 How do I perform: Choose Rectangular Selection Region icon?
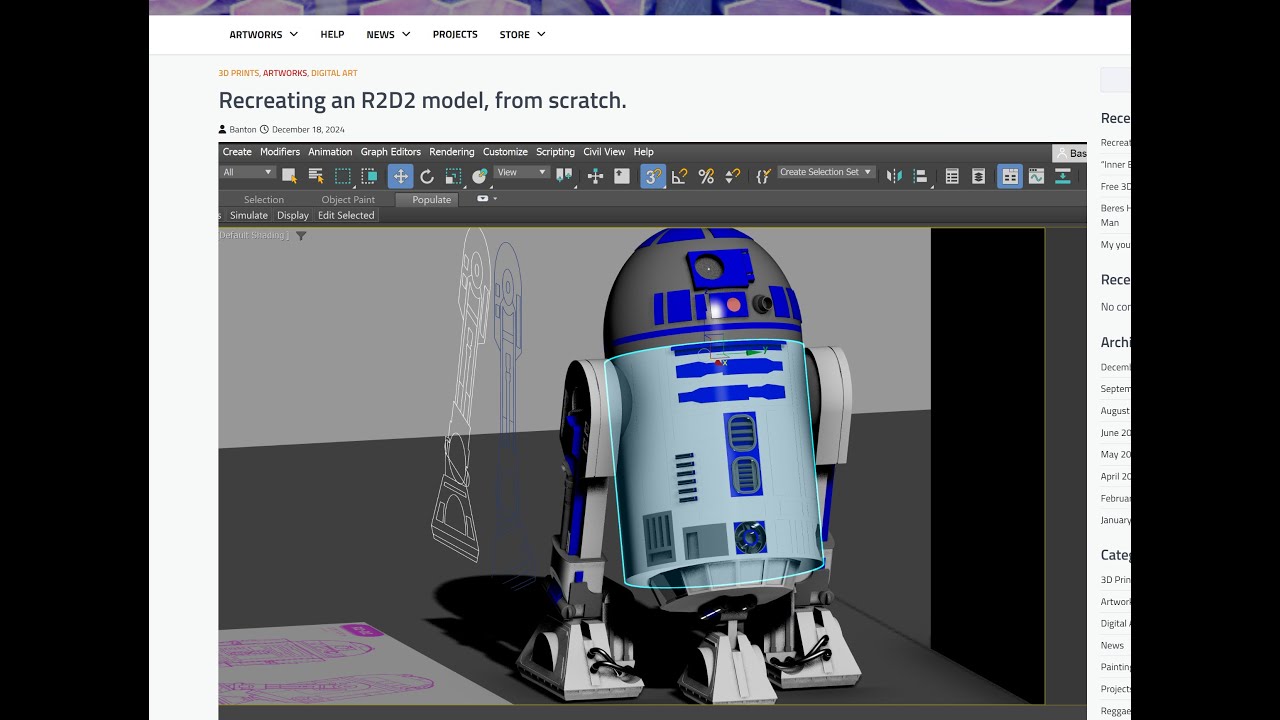[x=343, y=176]
